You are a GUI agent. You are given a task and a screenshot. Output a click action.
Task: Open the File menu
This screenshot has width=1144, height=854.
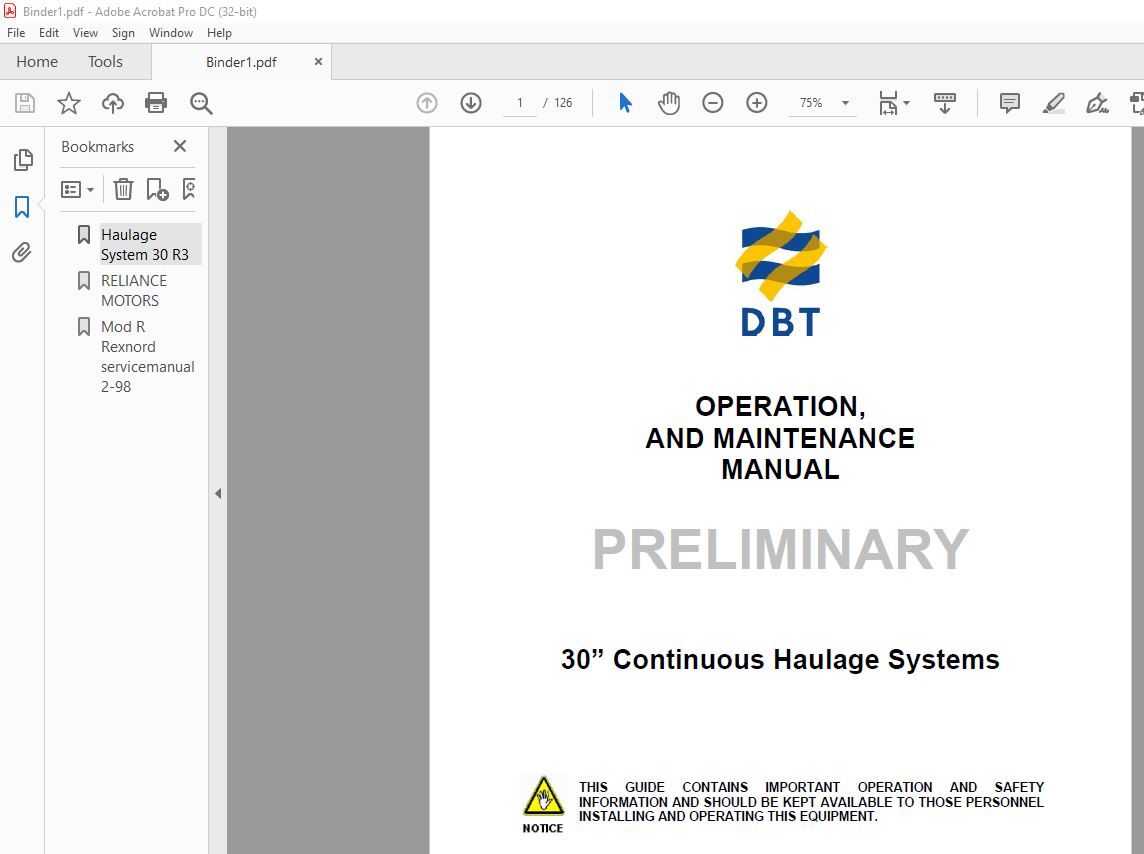pyautogui.click(x=16, y=33)
